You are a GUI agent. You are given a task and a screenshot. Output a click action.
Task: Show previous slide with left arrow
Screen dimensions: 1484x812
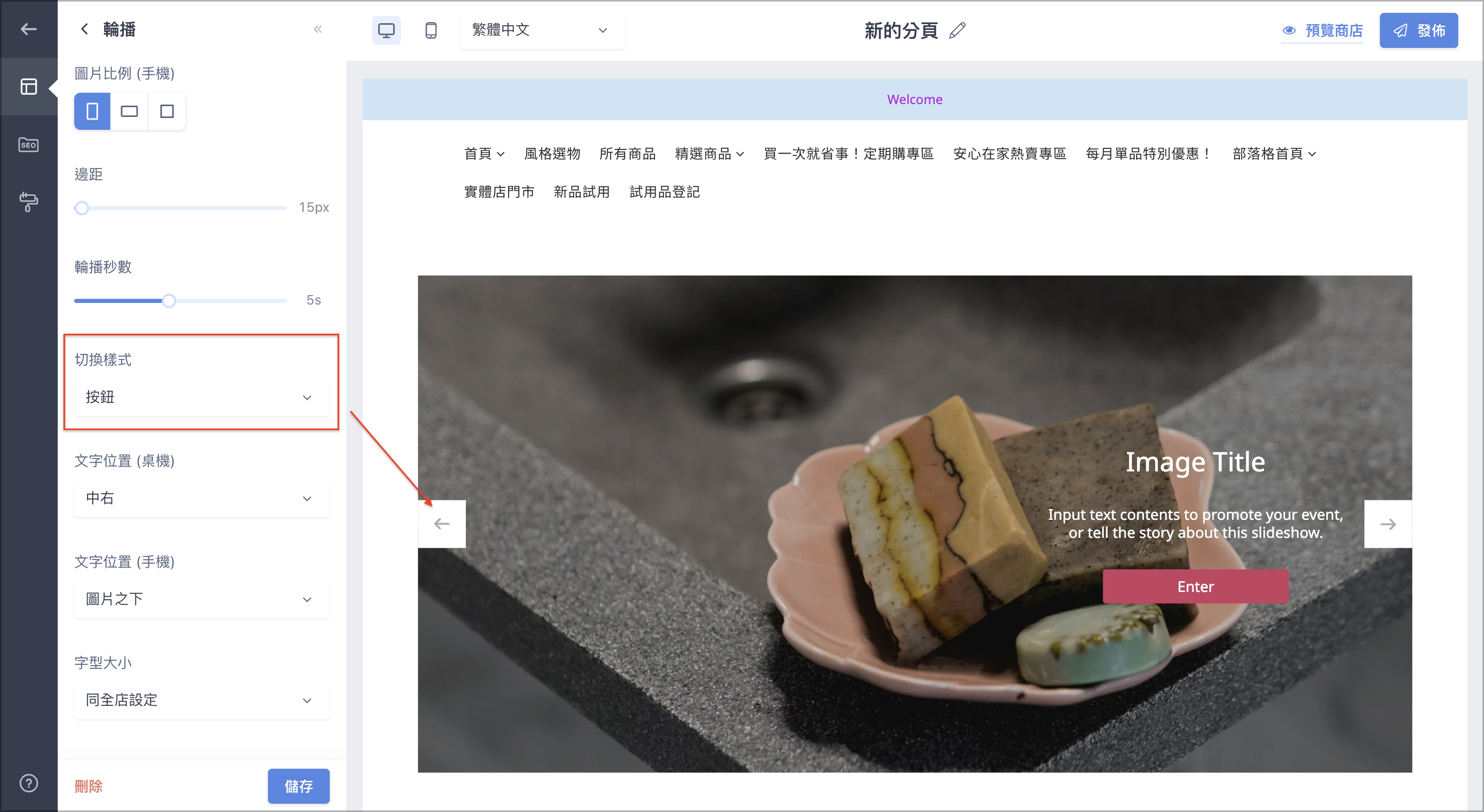[442, 524]
